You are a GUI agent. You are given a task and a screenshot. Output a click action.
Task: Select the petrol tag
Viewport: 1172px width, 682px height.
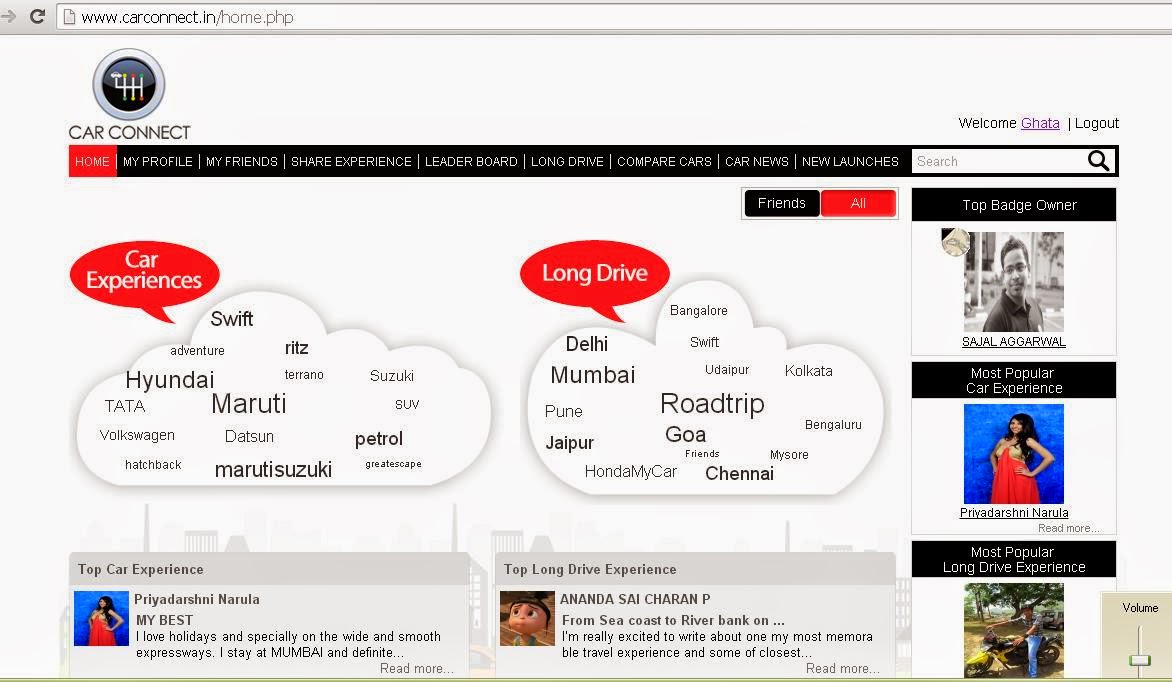(379, 439)
